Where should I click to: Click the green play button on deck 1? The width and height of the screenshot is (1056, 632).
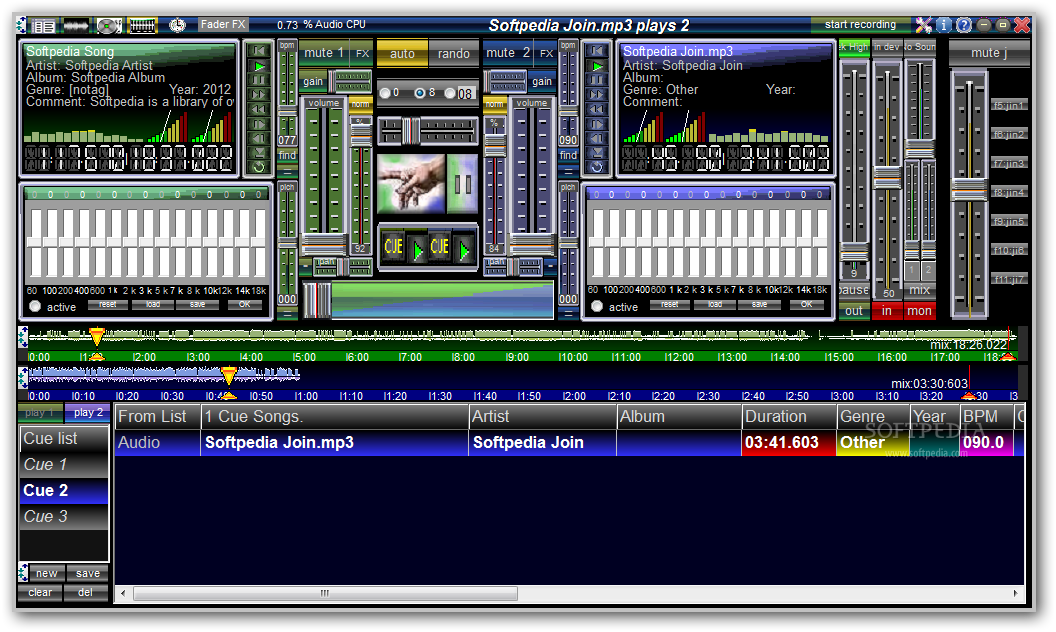(x=259, y=65)
